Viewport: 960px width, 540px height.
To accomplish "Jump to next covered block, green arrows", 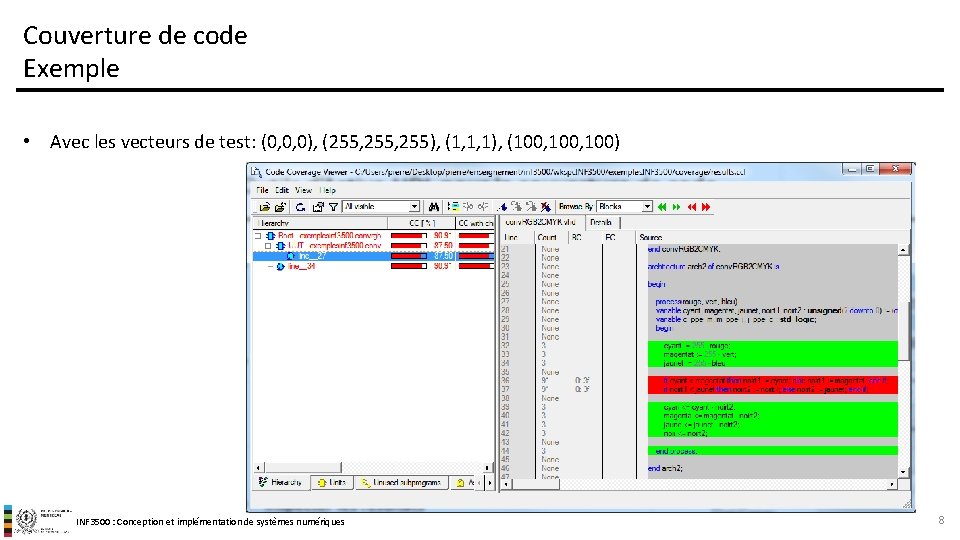I will [677, 207].
